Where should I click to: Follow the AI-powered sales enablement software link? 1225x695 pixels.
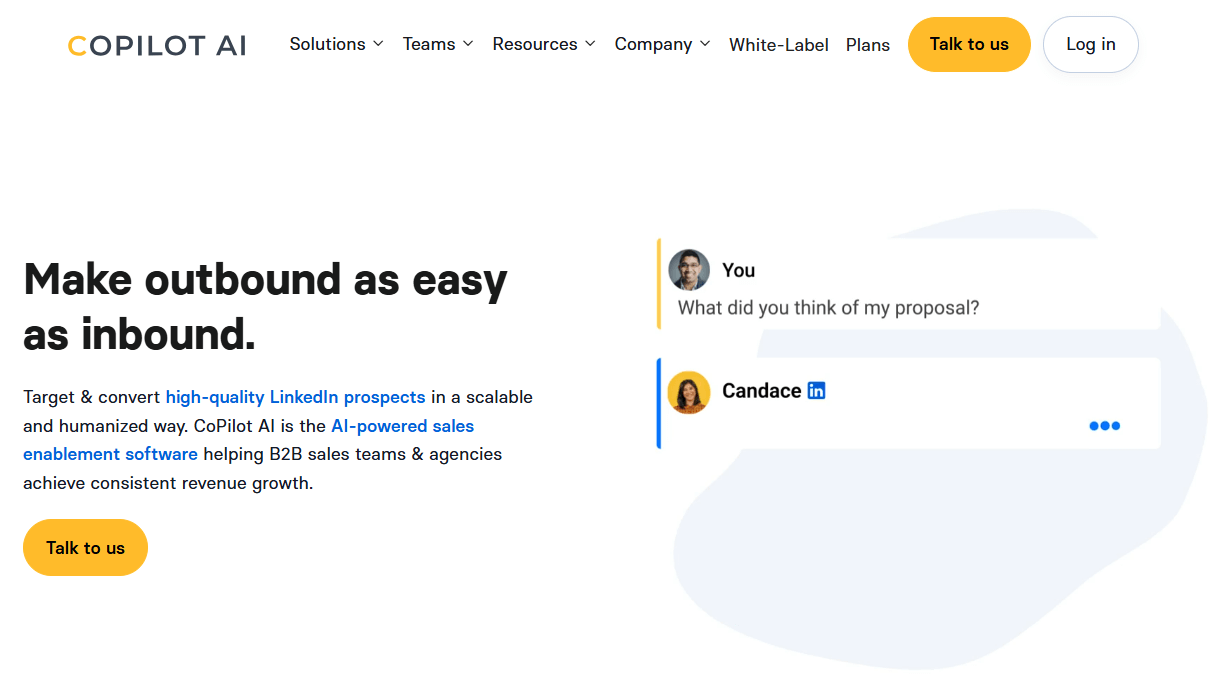tap(403, 425)
